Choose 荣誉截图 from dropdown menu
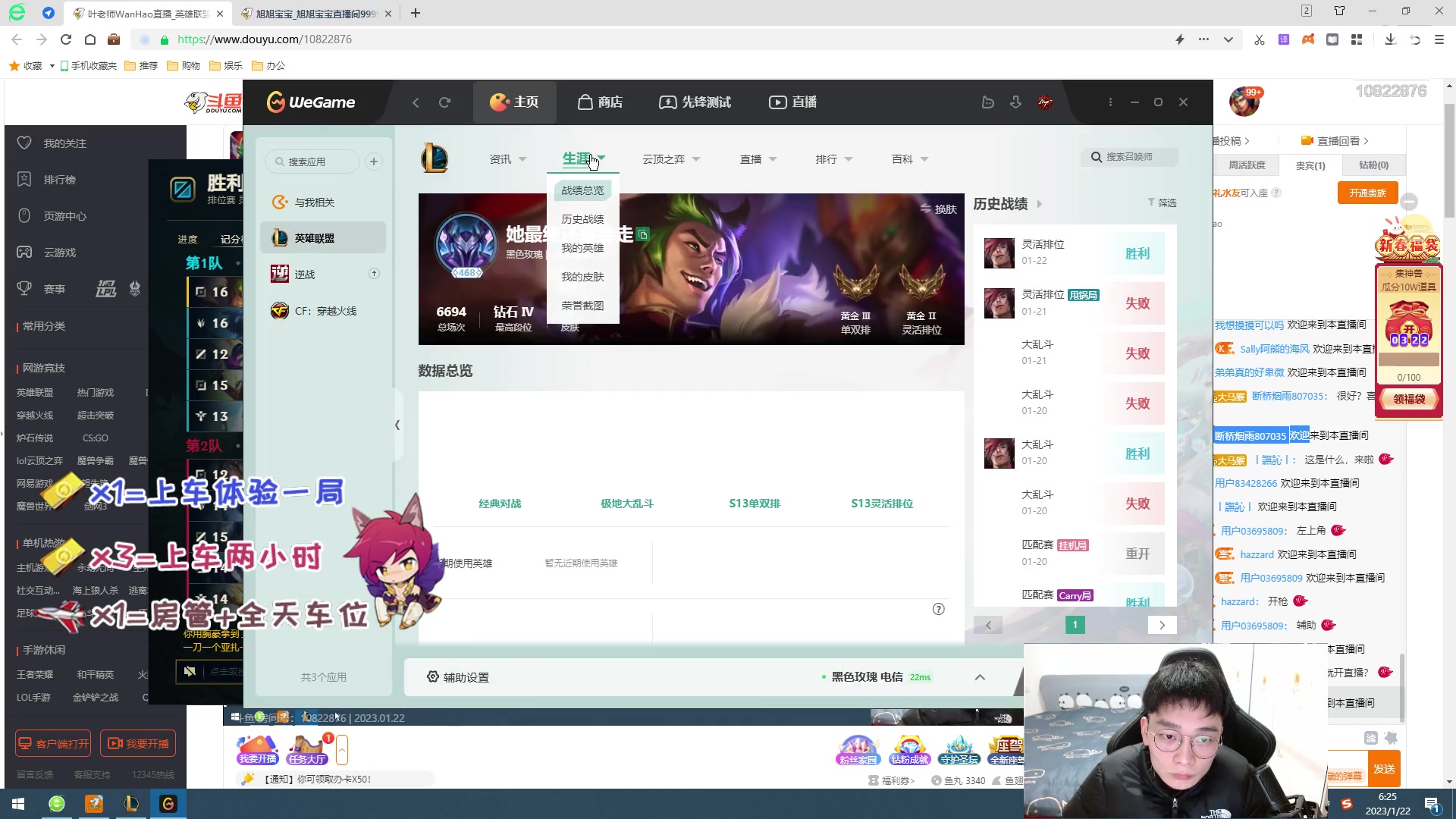 tap(582, 306)
